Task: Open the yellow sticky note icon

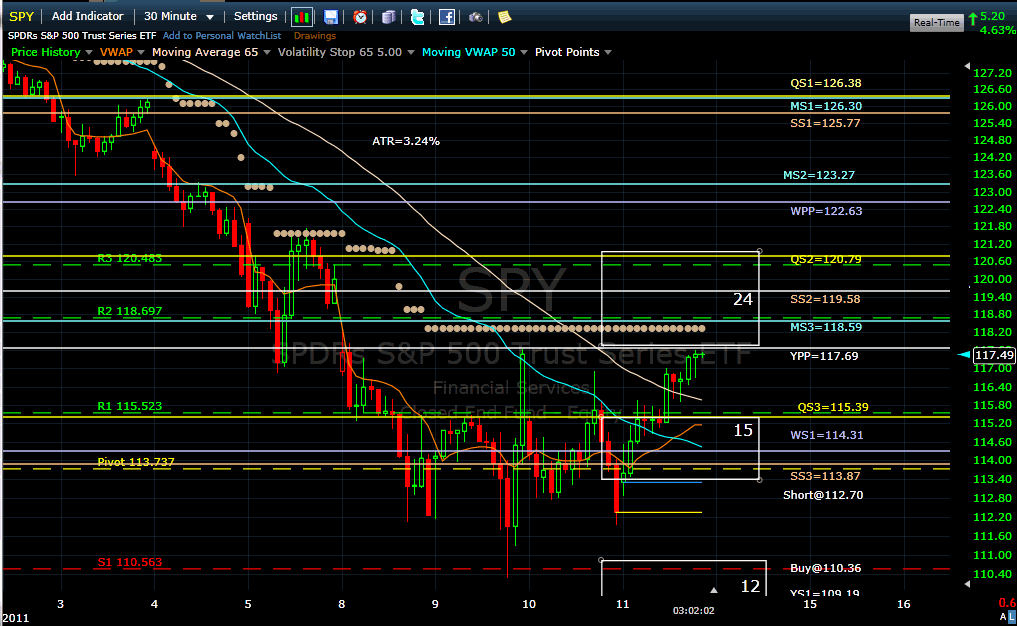Action: (x=505, y=17)
